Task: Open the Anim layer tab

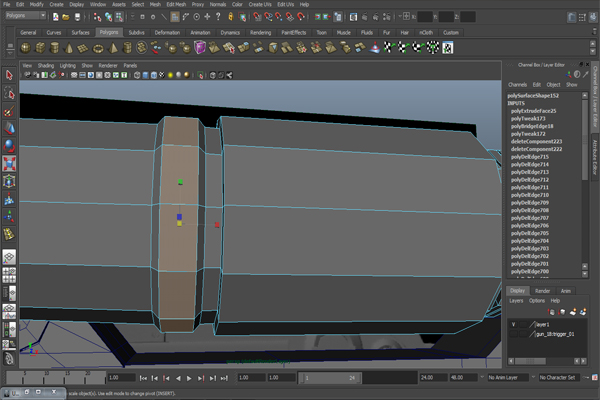Action: tap(566, 291)
